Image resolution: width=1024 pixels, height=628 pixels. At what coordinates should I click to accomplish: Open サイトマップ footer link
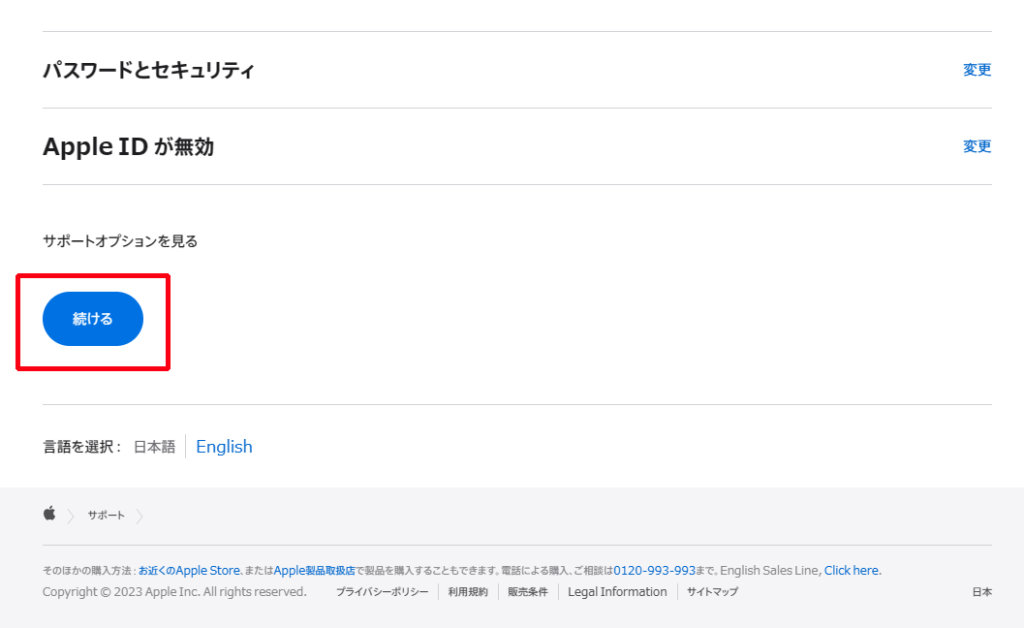point(712,592)
